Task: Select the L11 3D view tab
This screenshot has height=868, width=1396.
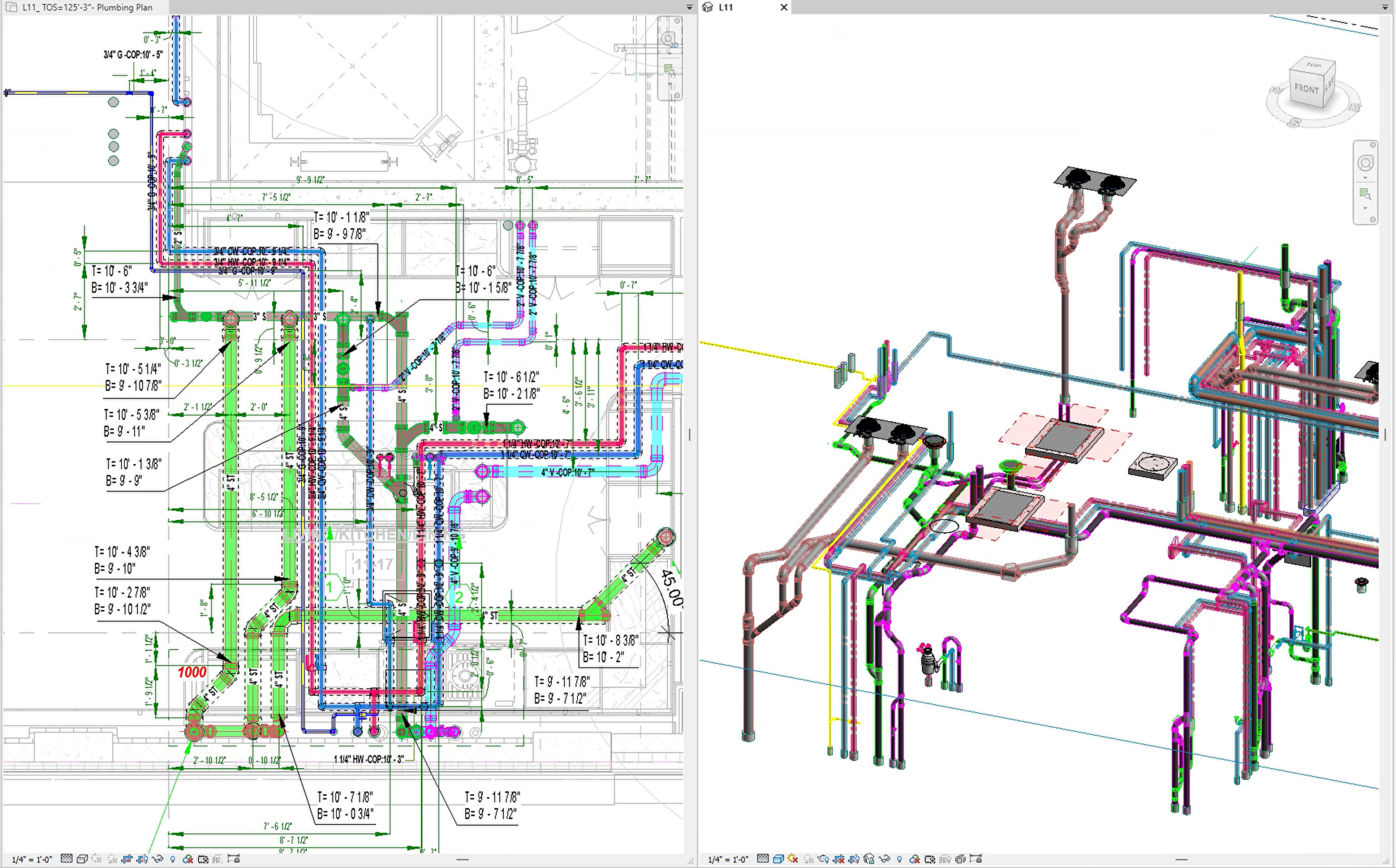Action: pos(726,8)
